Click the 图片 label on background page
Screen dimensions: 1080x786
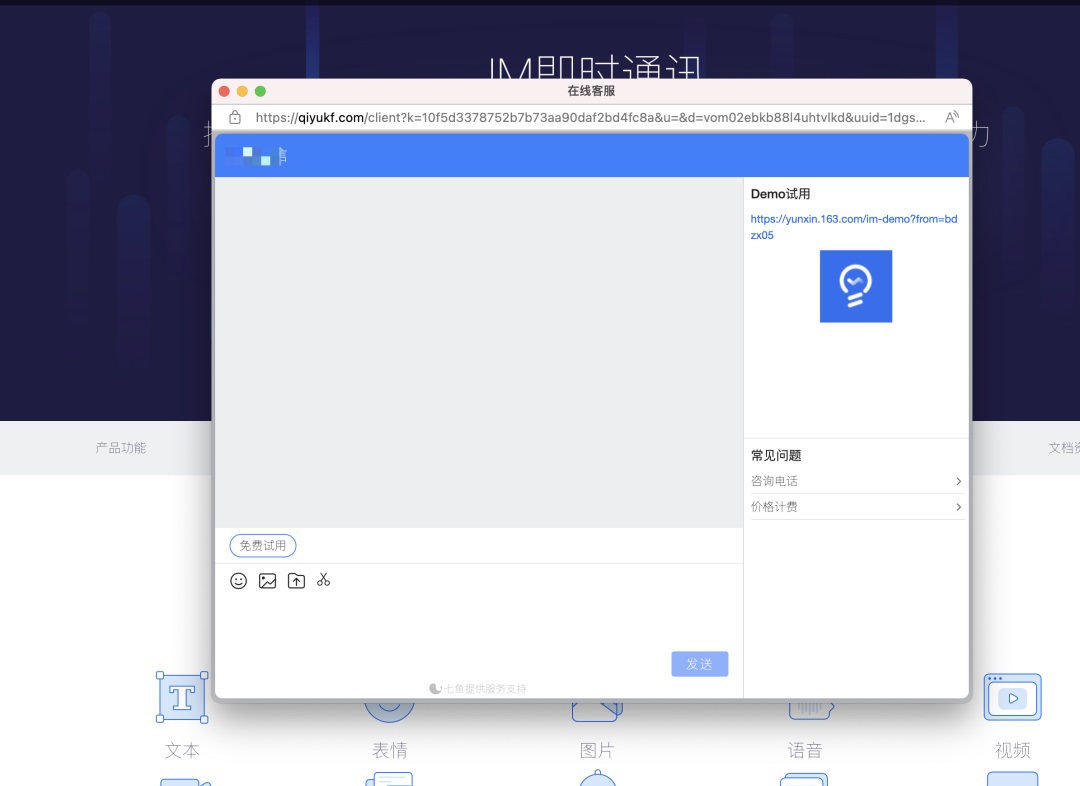[597, 750]
